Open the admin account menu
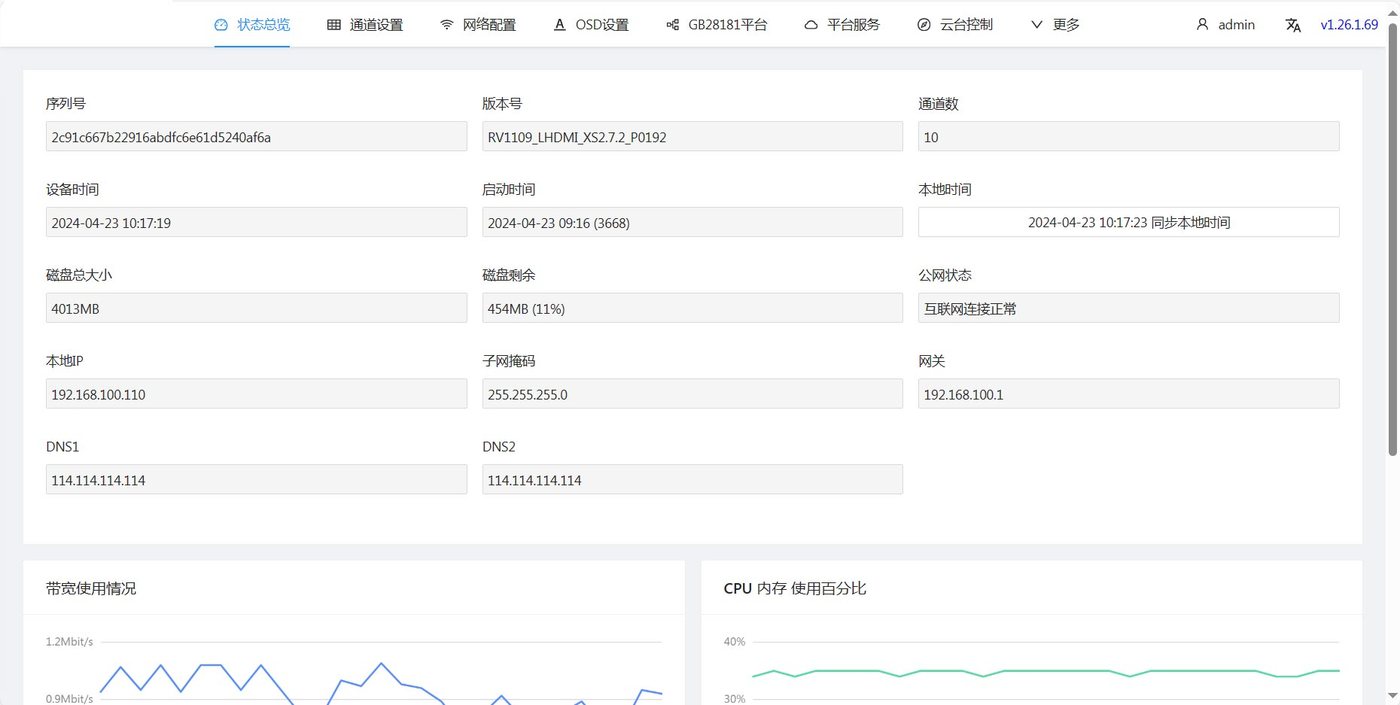The height and width of the screenshot is (705, 1400). 1226,24
